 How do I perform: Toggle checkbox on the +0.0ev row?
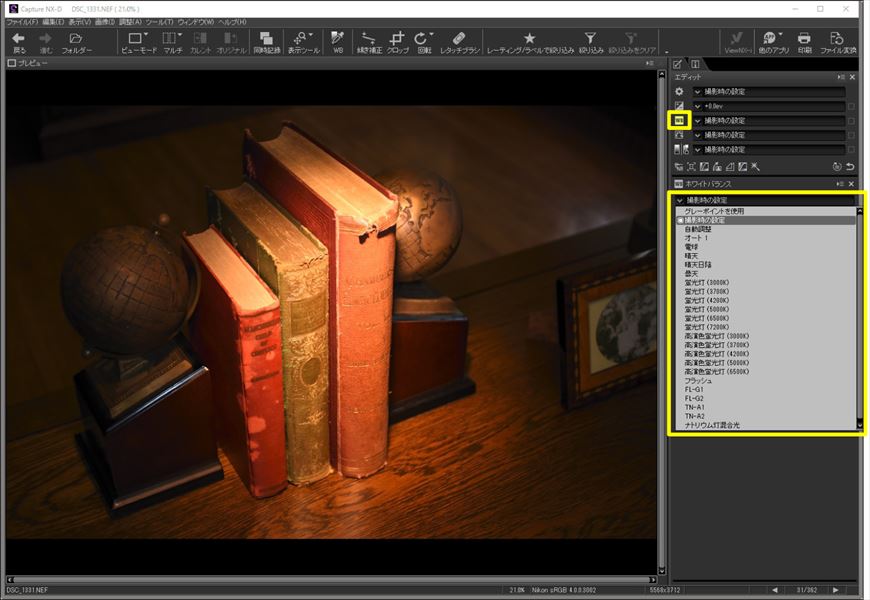[851, 106]
